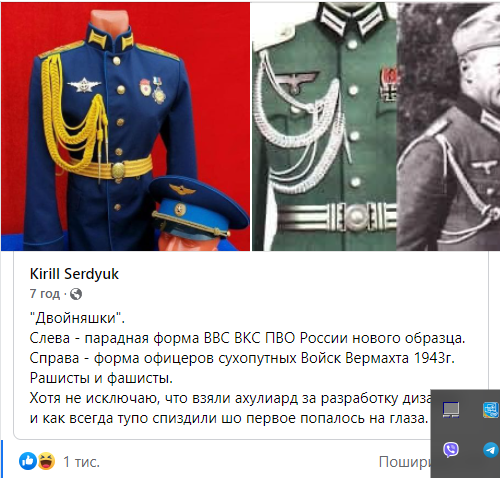Open the black-and-white officer photo
Viewport: 500px width, 478px height.
pos(448,126)
